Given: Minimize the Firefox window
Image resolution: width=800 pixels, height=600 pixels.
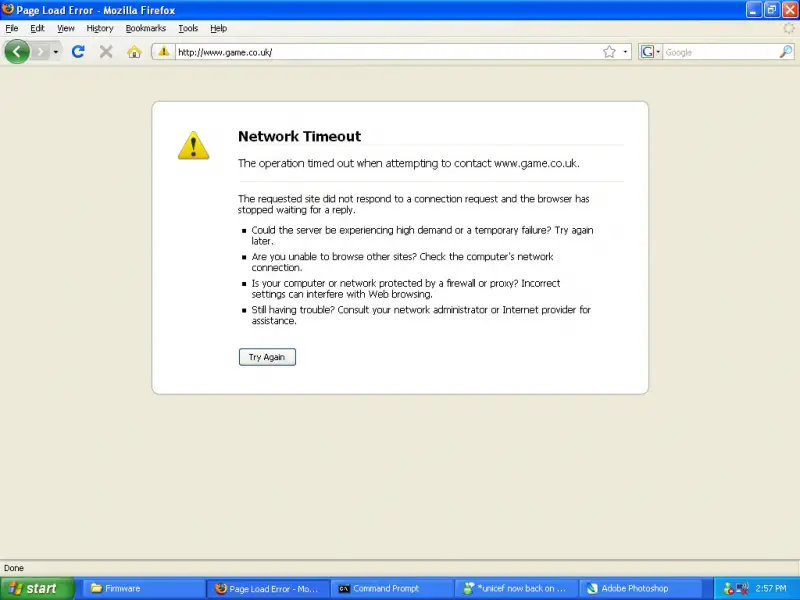Looking at the screenshot, I should pyautogui.click(x=754, y=10).
